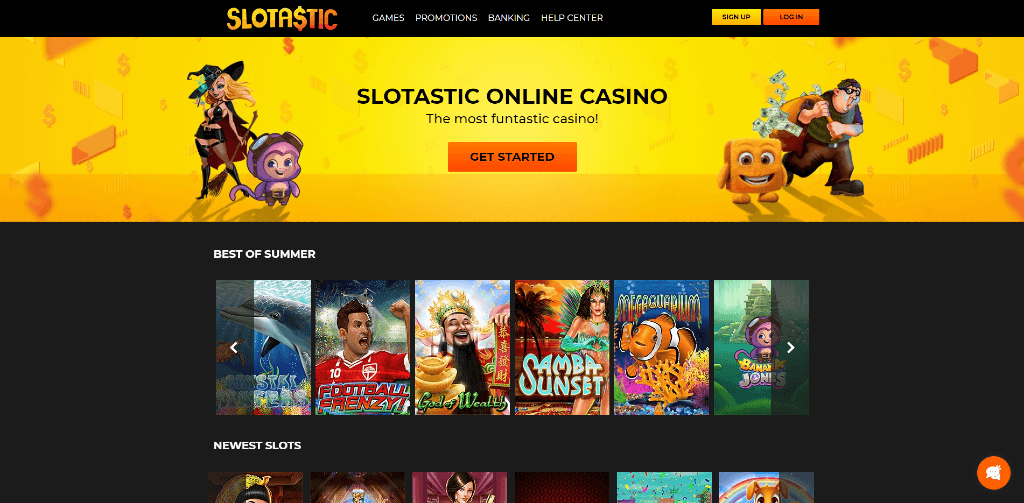Click the SIGN UP button
This screenshot has height=503, width=1024.
(x=736, y=17)
